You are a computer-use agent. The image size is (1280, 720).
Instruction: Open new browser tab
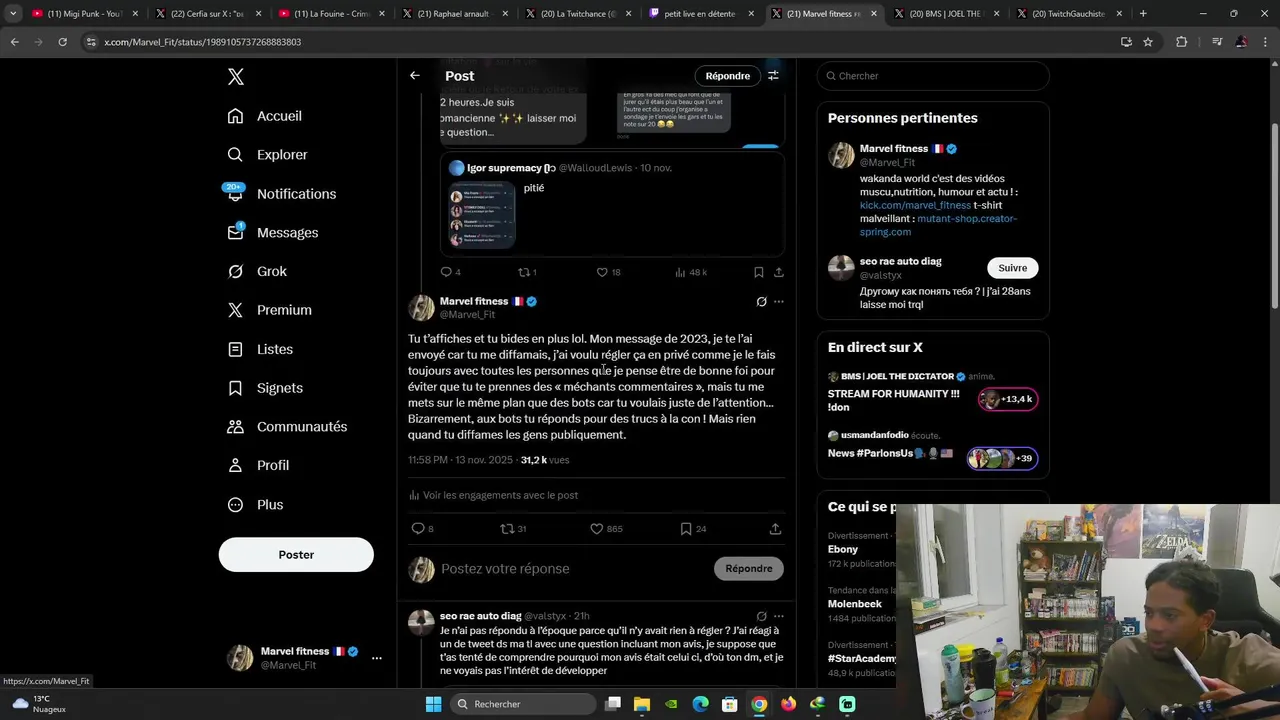point(1143,14)
